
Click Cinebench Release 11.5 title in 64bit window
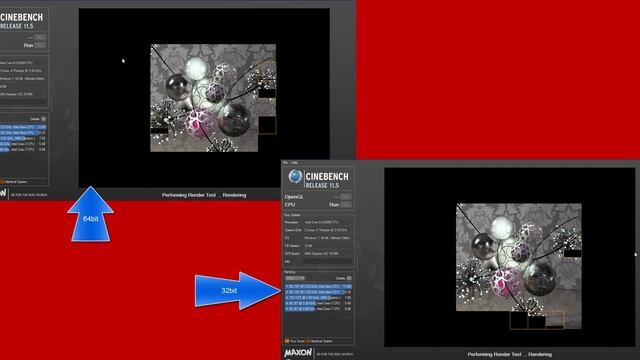(x=22, y=21)
